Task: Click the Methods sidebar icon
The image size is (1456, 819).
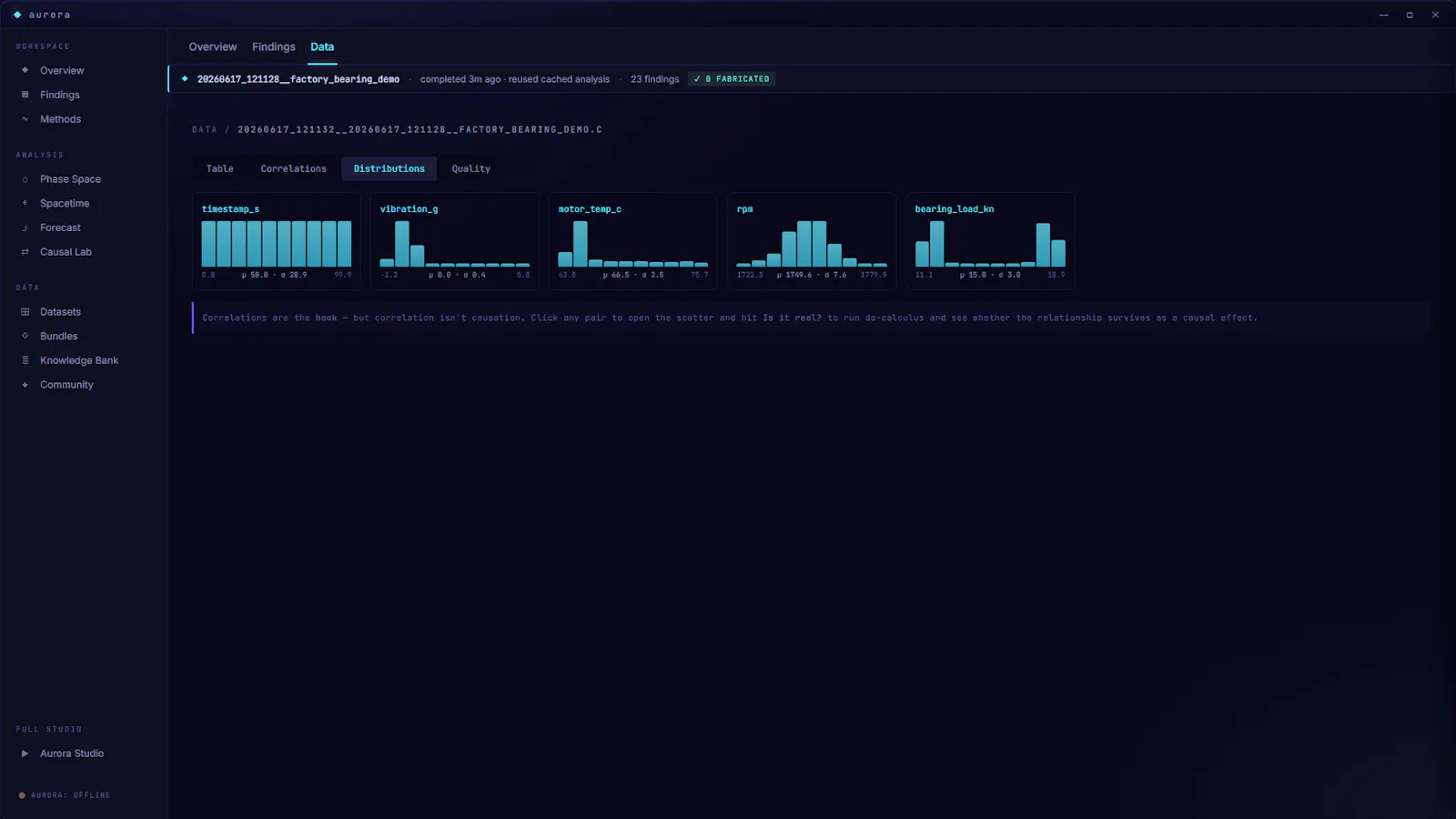Action: (25, 119)
